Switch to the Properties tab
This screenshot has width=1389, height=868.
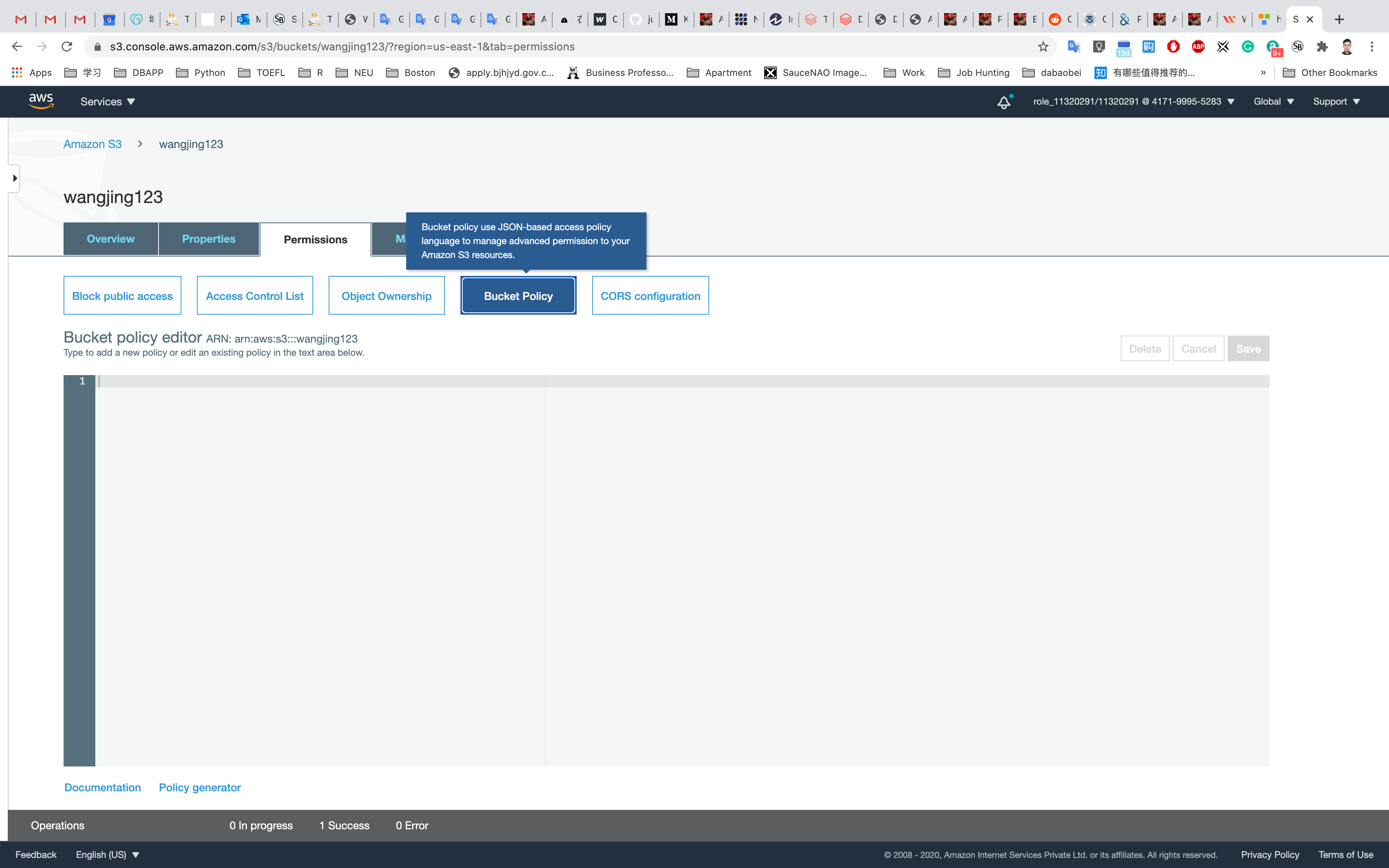(209, 239)
